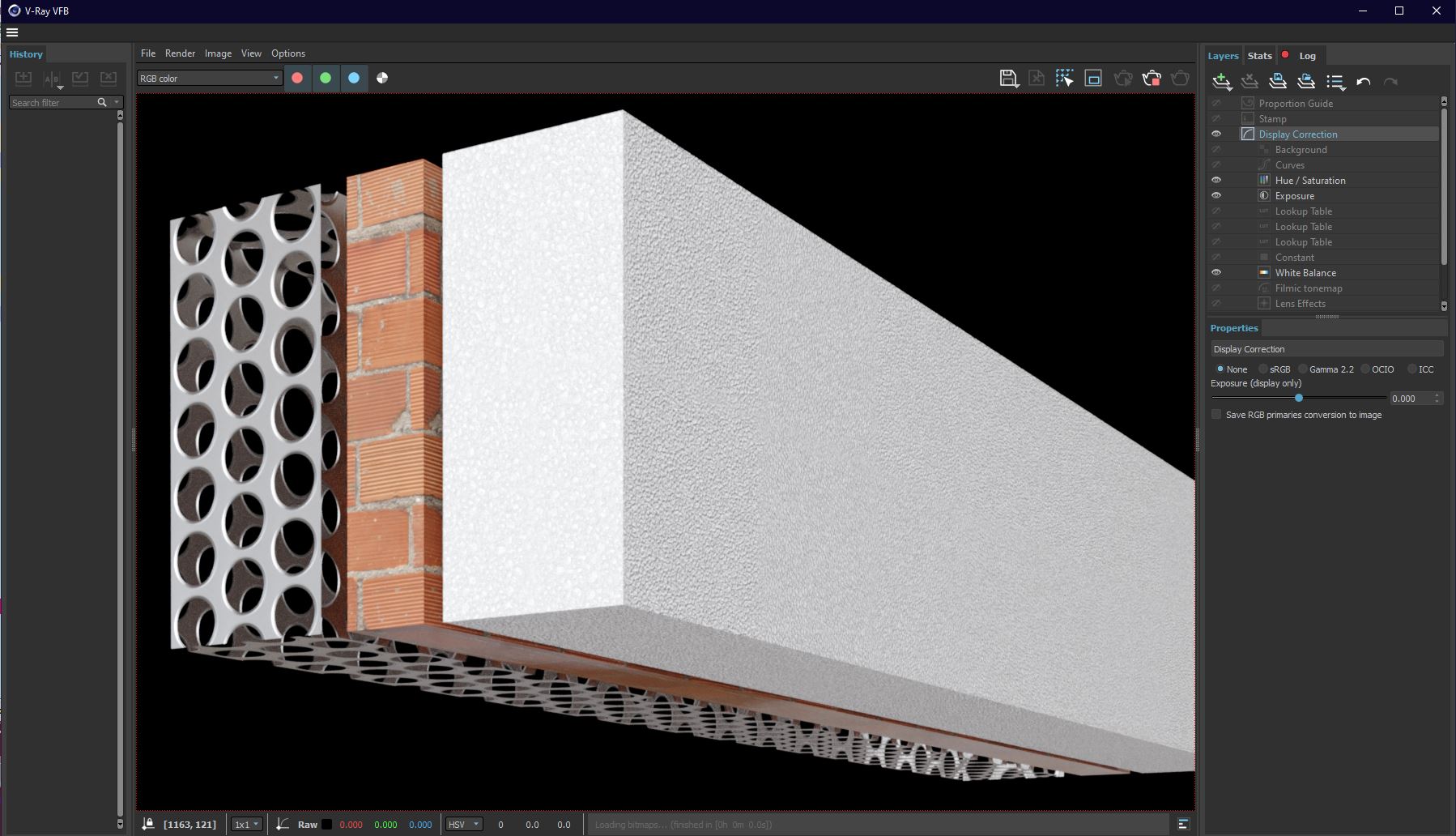Select the History tab

tap(26, 54)
